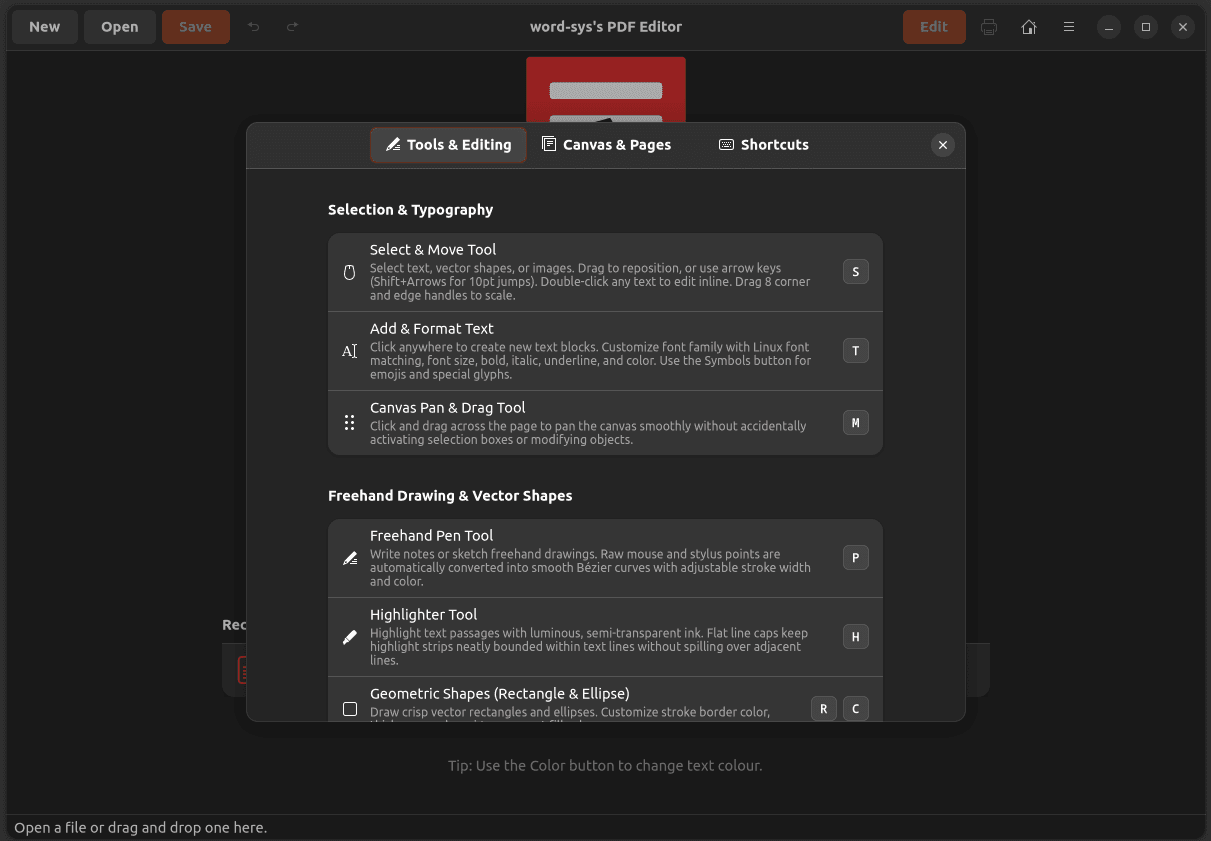Click 'Geometric Shapes (Rectangle & Ellipse)' title
The height and width of the screenshot is (841, 1211).
(x=500, y=694)
